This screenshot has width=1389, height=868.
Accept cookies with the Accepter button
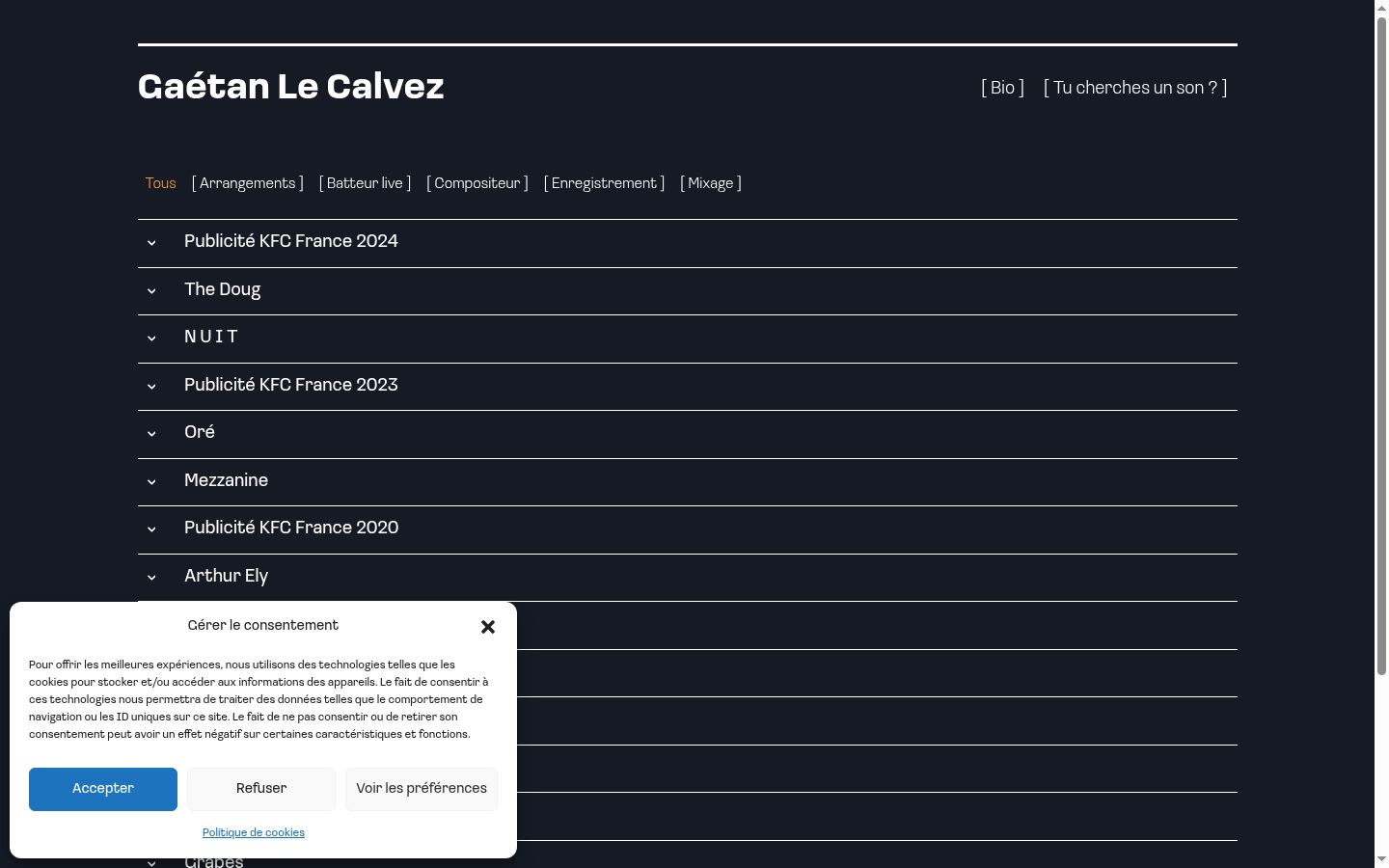[103, 789]
